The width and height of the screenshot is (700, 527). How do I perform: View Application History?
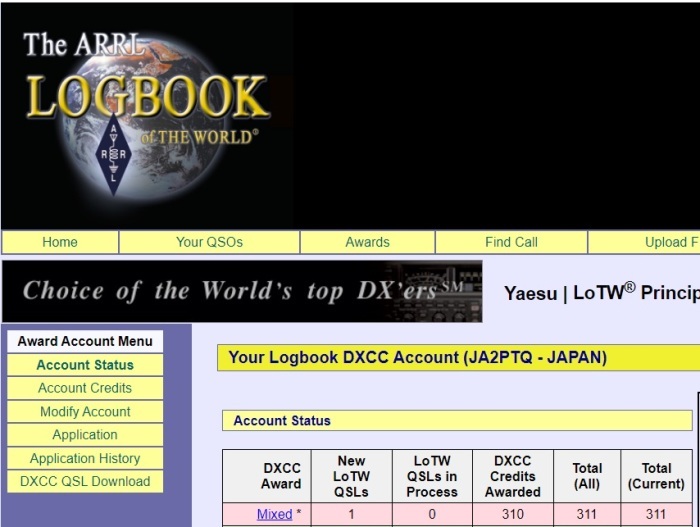(85, 458)
